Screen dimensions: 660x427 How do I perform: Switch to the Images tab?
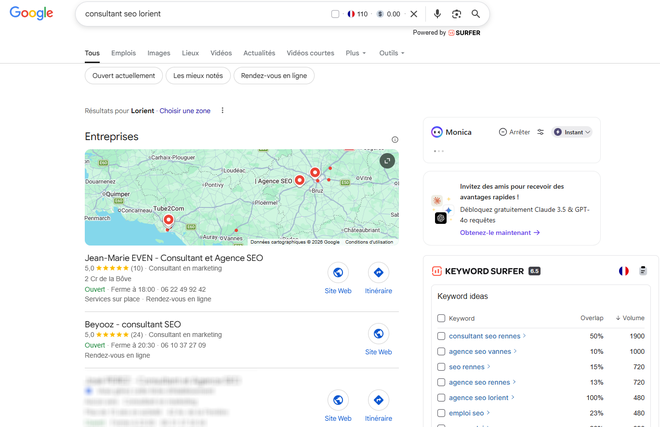tap(159, 53)
